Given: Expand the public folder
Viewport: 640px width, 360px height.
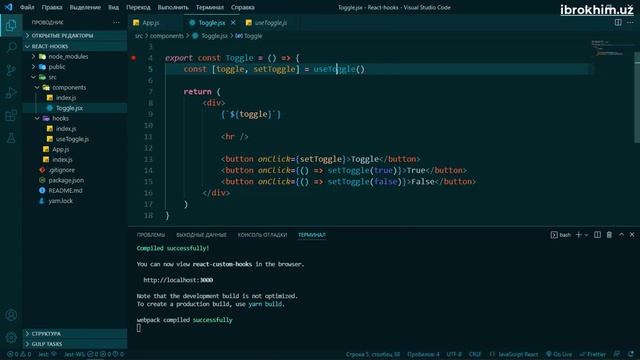Looking at the screenshot, I should (75, 67).
